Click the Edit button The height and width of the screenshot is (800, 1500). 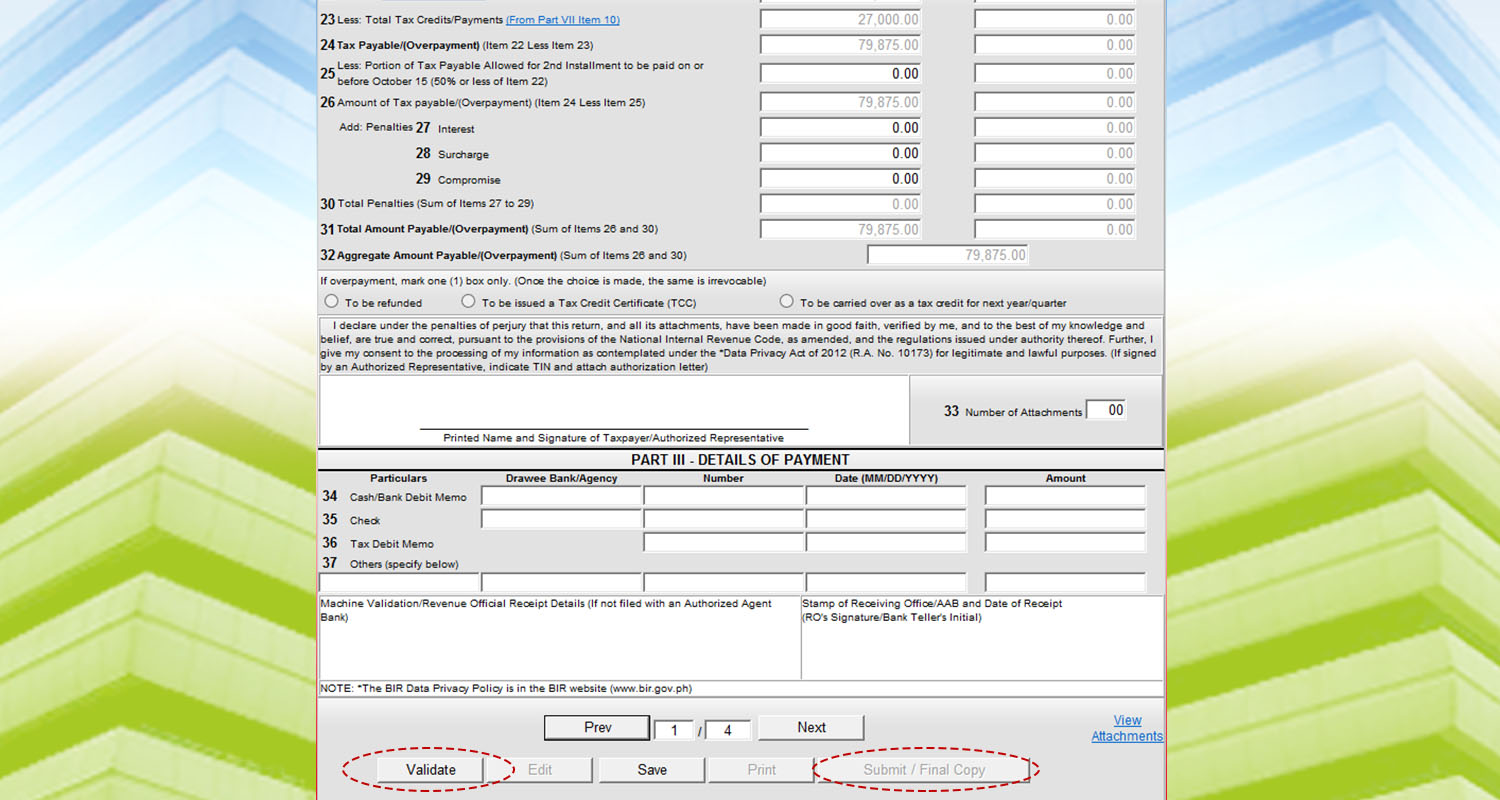coord(540,770)
